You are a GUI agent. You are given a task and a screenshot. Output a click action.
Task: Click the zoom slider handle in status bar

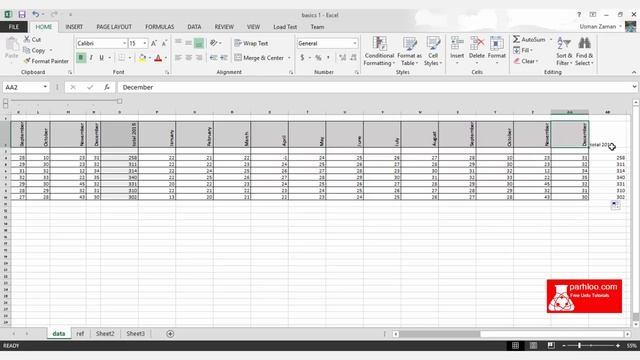coord(579,346)
